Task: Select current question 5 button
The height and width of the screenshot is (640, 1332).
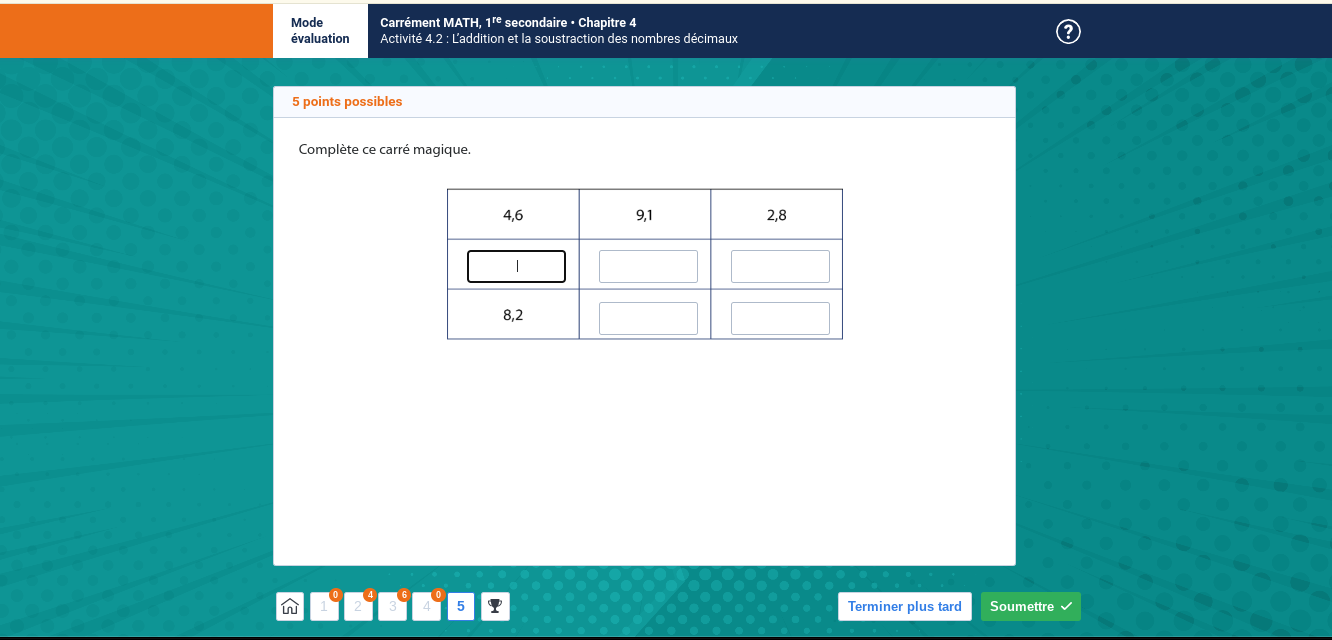Action: (461, 607)
